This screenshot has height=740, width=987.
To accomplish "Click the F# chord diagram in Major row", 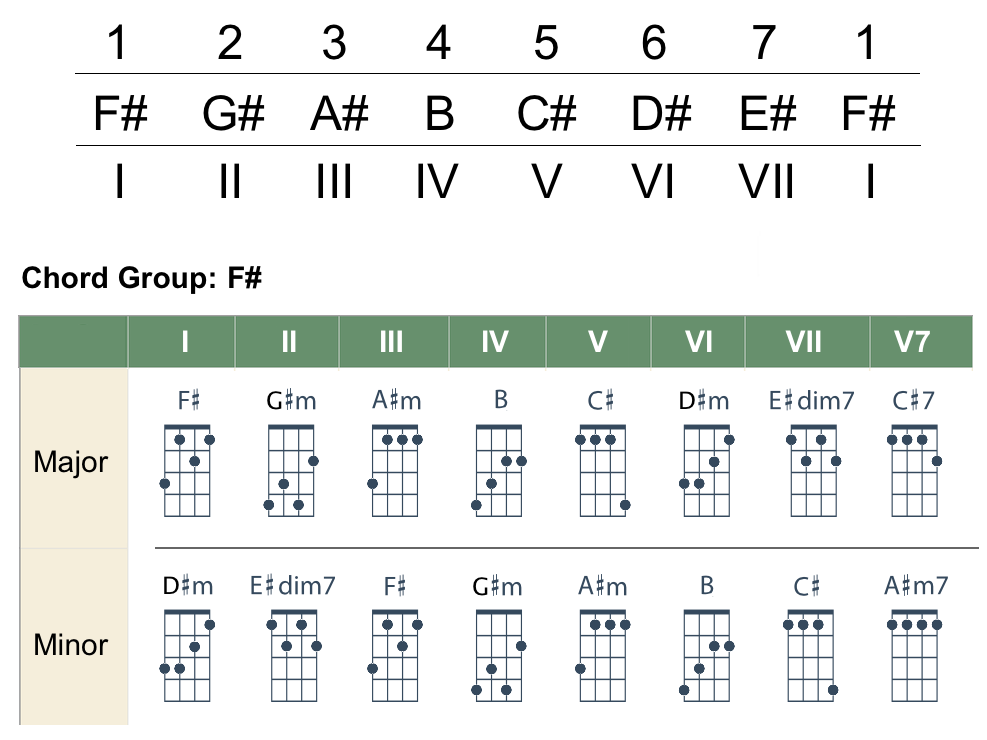I will coord(188,470).
